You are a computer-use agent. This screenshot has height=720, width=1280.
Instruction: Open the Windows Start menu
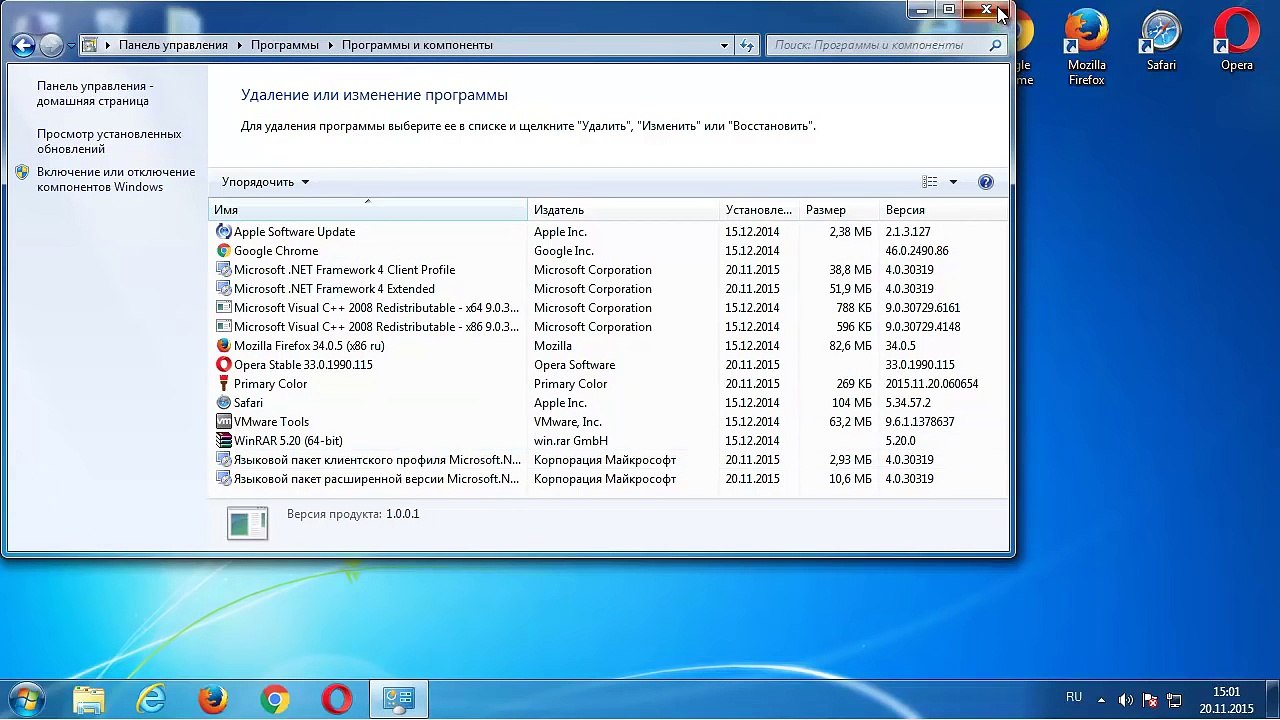click(x=27, y=698)
